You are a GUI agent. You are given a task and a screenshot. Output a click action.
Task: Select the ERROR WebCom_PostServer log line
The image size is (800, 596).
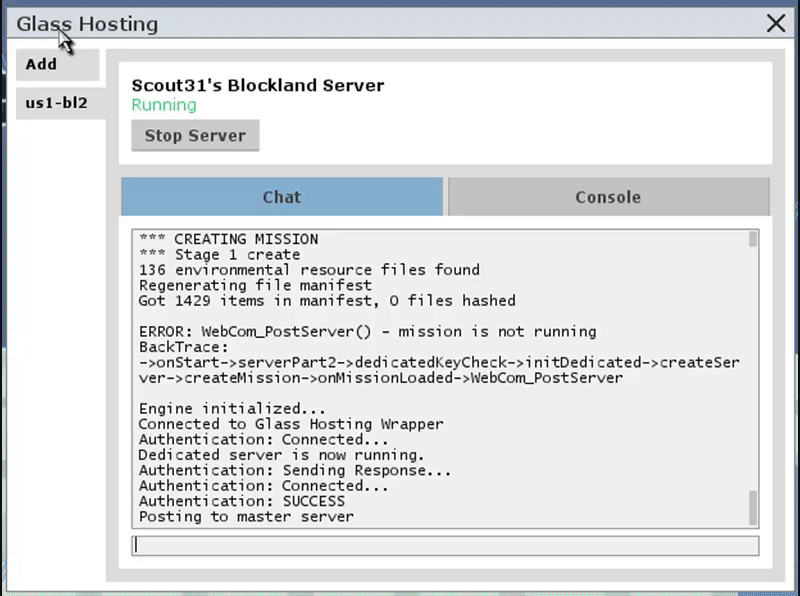click(x=367, y=332)
